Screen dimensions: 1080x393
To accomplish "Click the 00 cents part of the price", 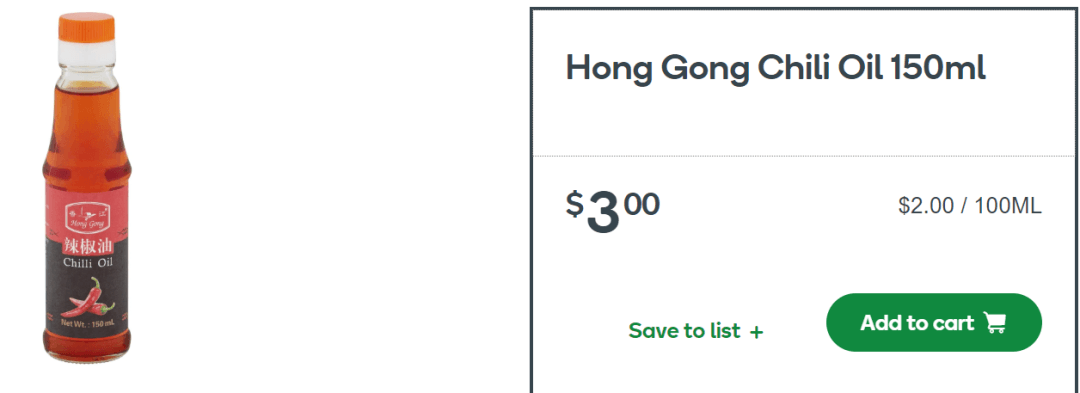I will 642,204.
